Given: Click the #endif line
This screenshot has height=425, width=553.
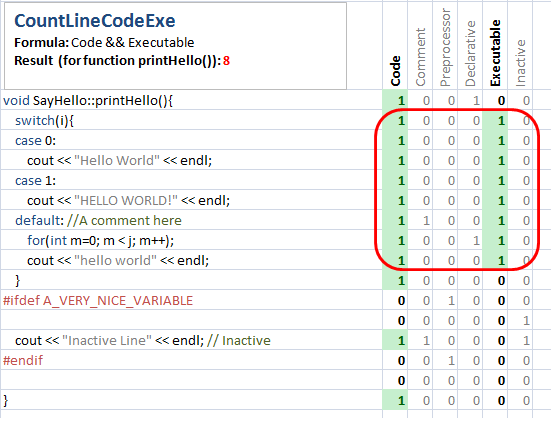Looking at the screenshot, I should [23, 360].
